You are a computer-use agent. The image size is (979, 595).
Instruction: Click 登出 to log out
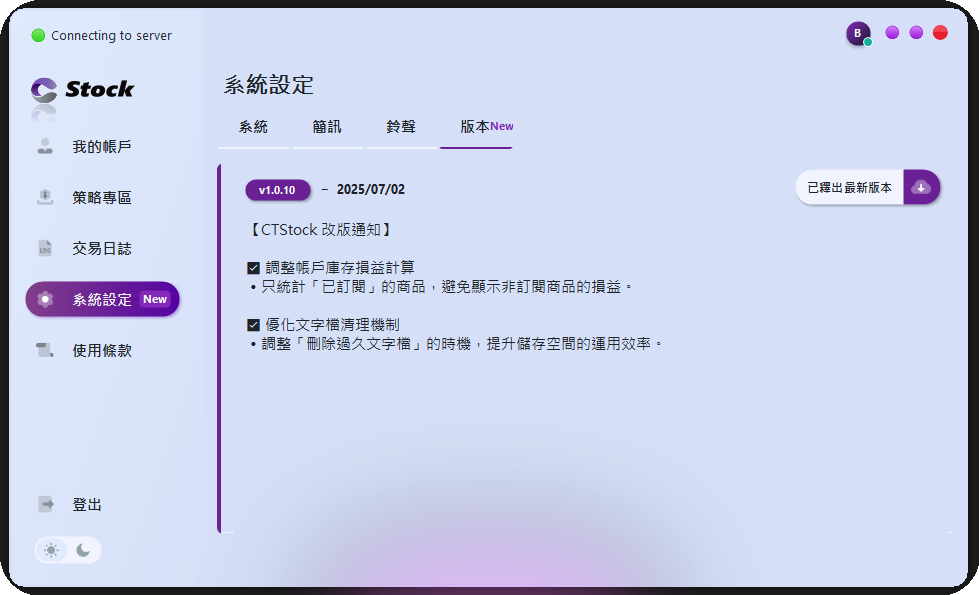87,504
